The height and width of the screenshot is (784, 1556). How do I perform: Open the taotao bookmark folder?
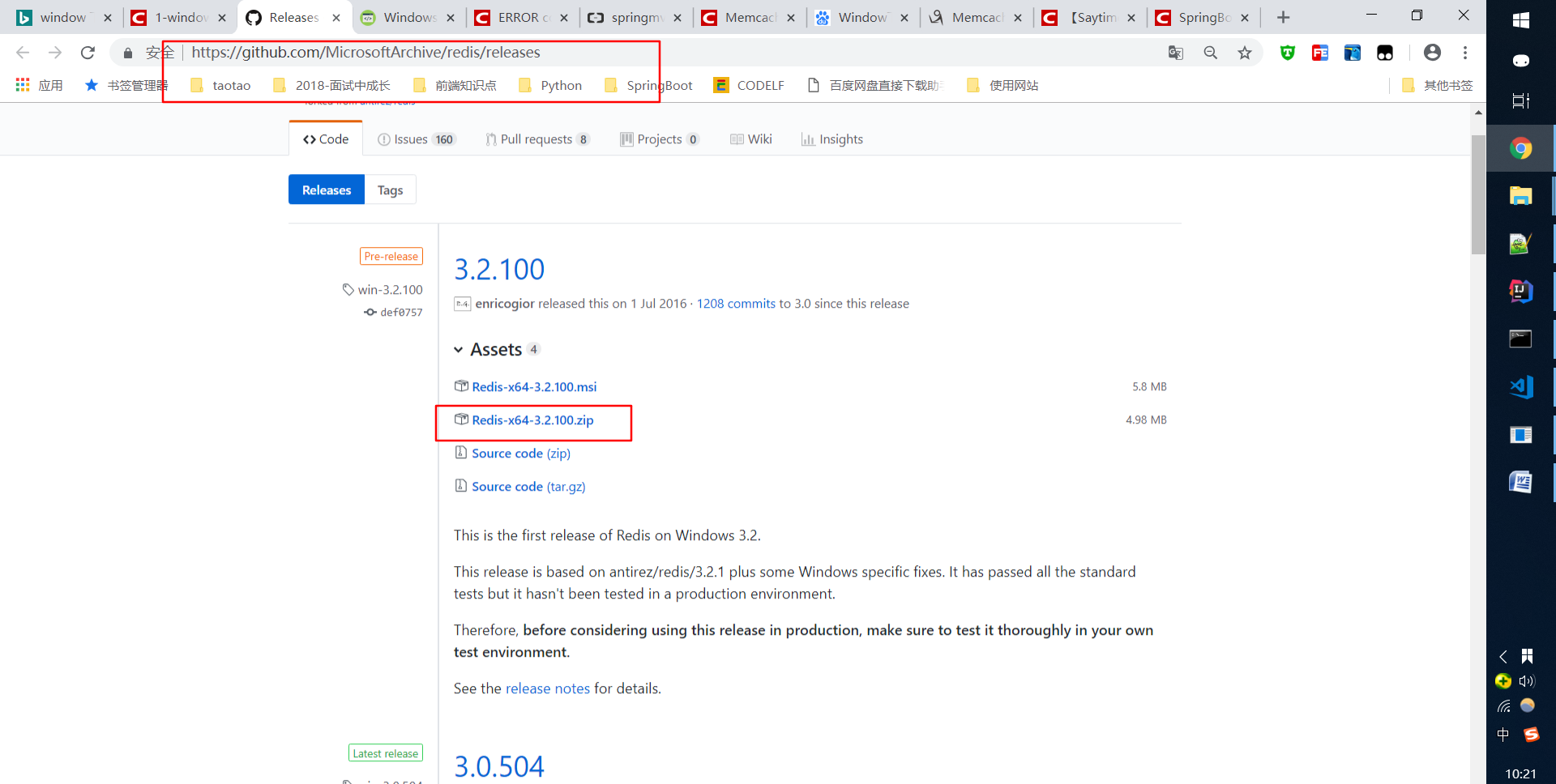tap(220, 85)
